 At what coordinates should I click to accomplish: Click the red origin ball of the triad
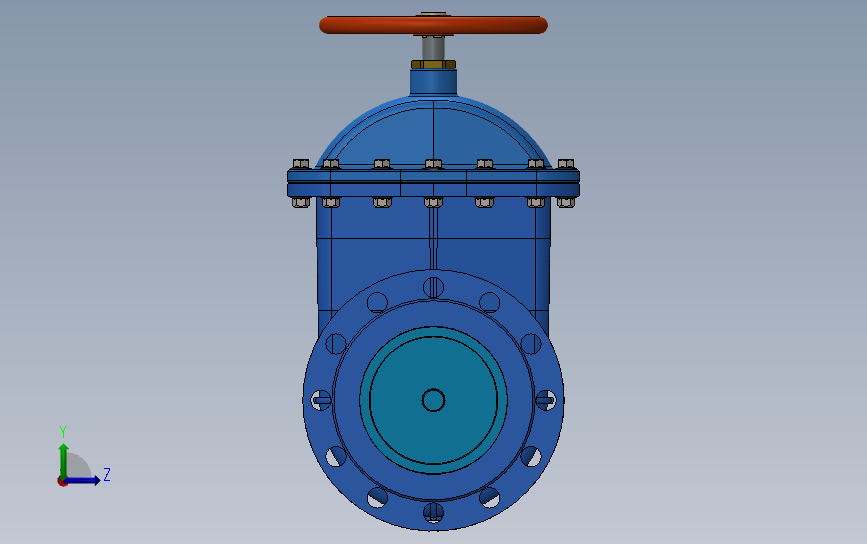(x=62, y=482)
